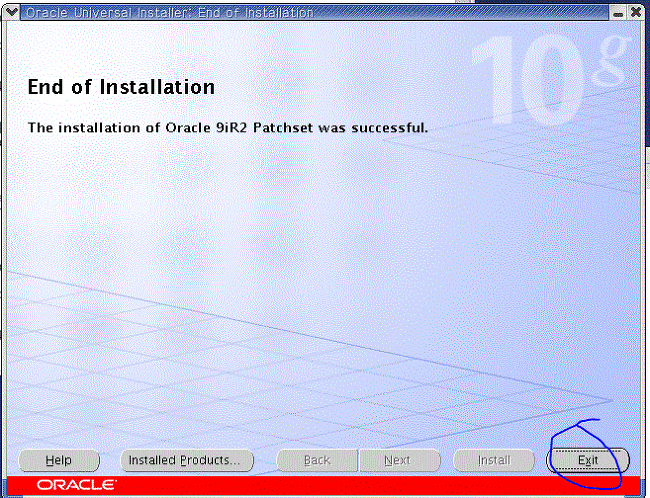Viewport: 650px width, 498px height.
Task: Click the ORACLE logo in red bar
Action: coord(77,484)
